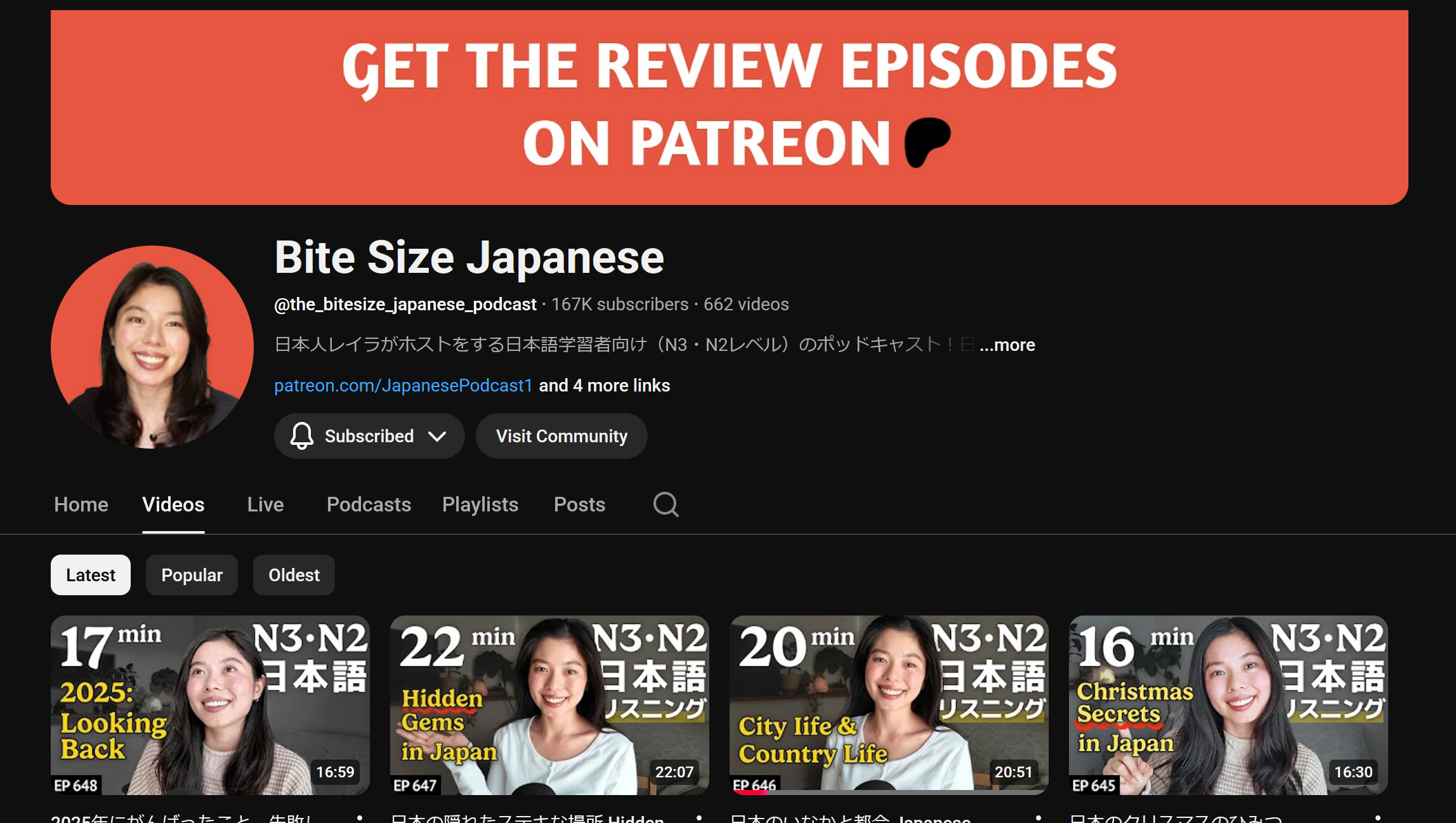Click the Bite Size Japanese channel avatar

coord(152,347)
